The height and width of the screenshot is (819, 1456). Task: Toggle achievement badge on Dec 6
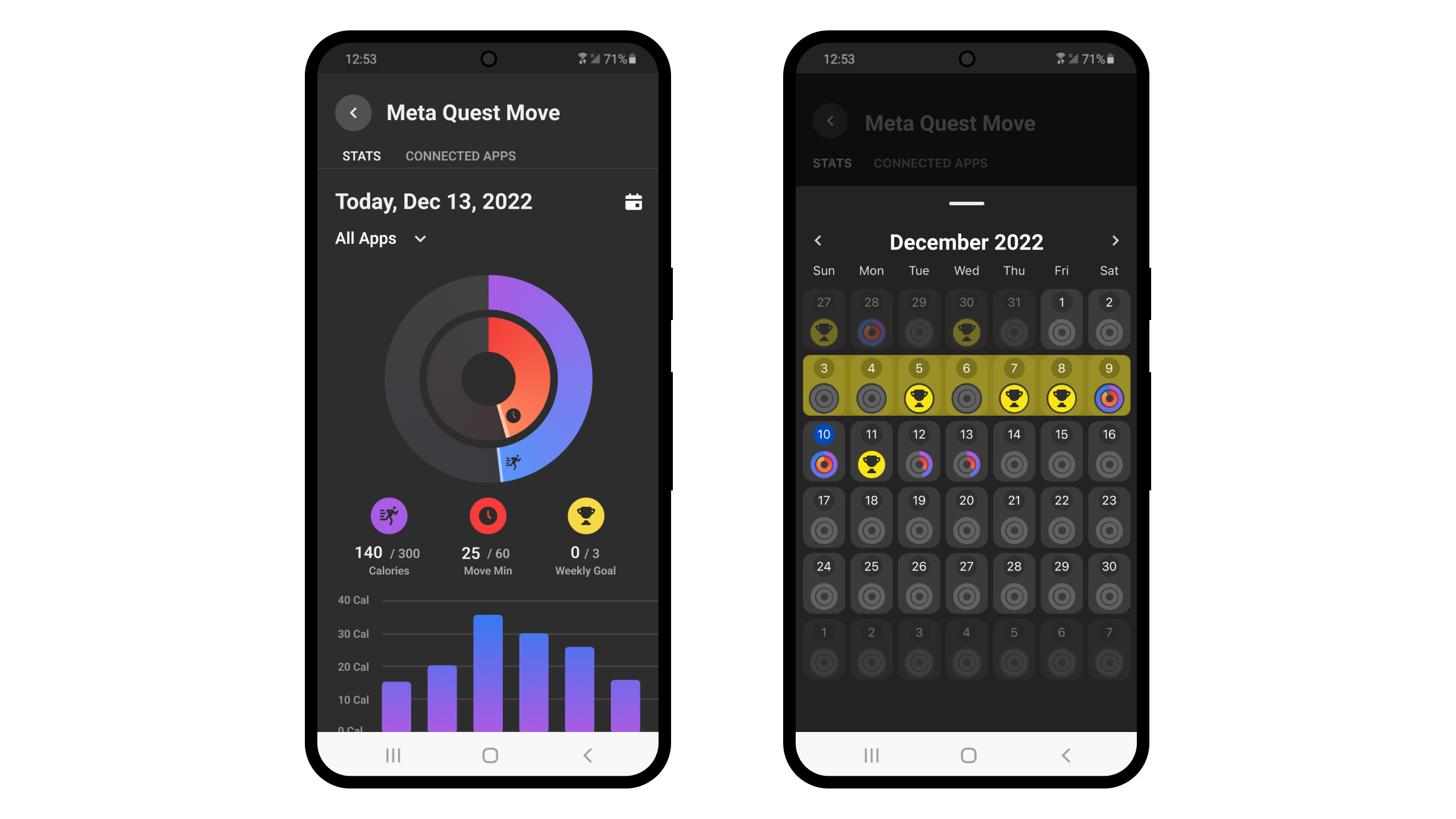[x=965, y=398]
